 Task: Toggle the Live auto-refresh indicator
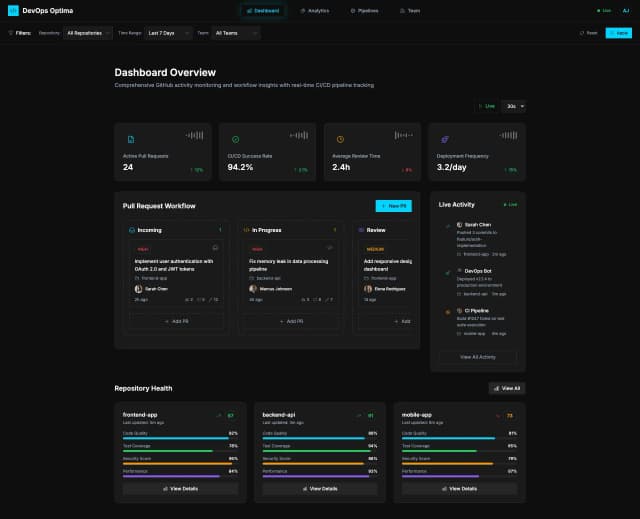(486, 105)
